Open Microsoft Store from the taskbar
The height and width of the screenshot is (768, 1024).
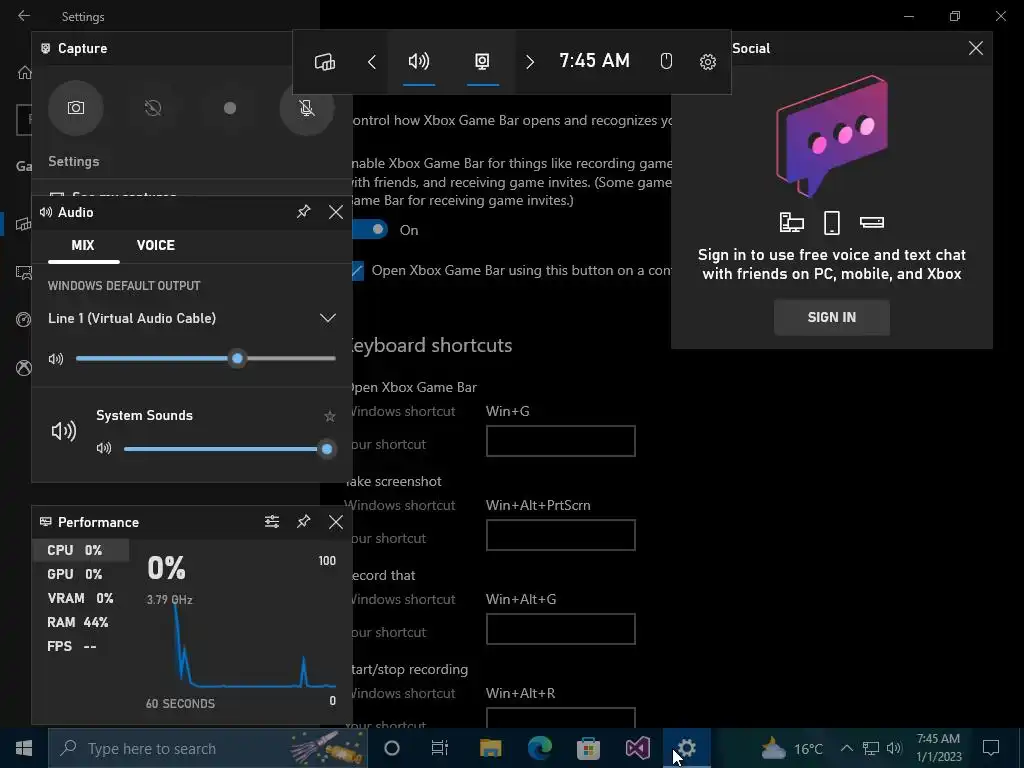(588, 748)
